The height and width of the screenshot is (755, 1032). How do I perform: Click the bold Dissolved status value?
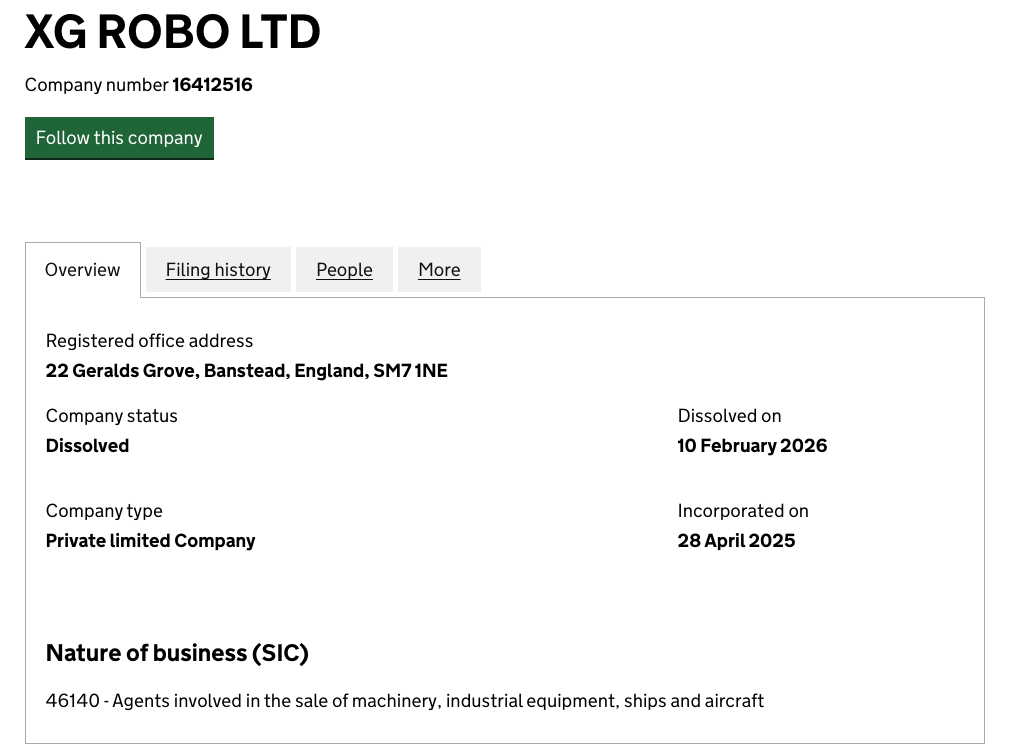[87, 446]
